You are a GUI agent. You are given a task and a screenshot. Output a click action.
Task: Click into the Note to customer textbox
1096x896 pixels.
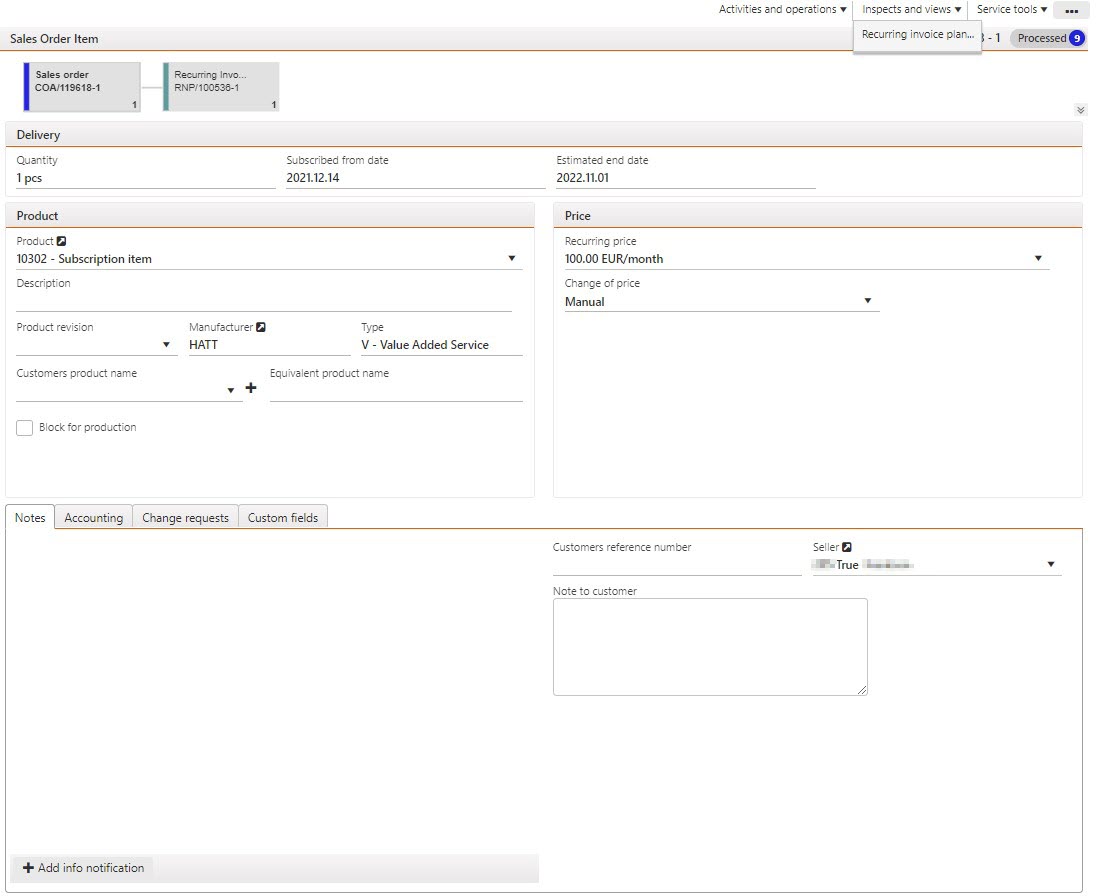(x=709, y=646)
